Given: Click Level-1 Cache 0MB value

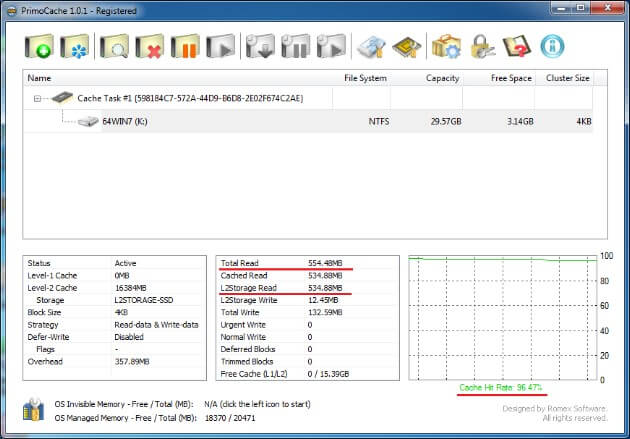Looking at the screenshot, I should click(122, 276).
